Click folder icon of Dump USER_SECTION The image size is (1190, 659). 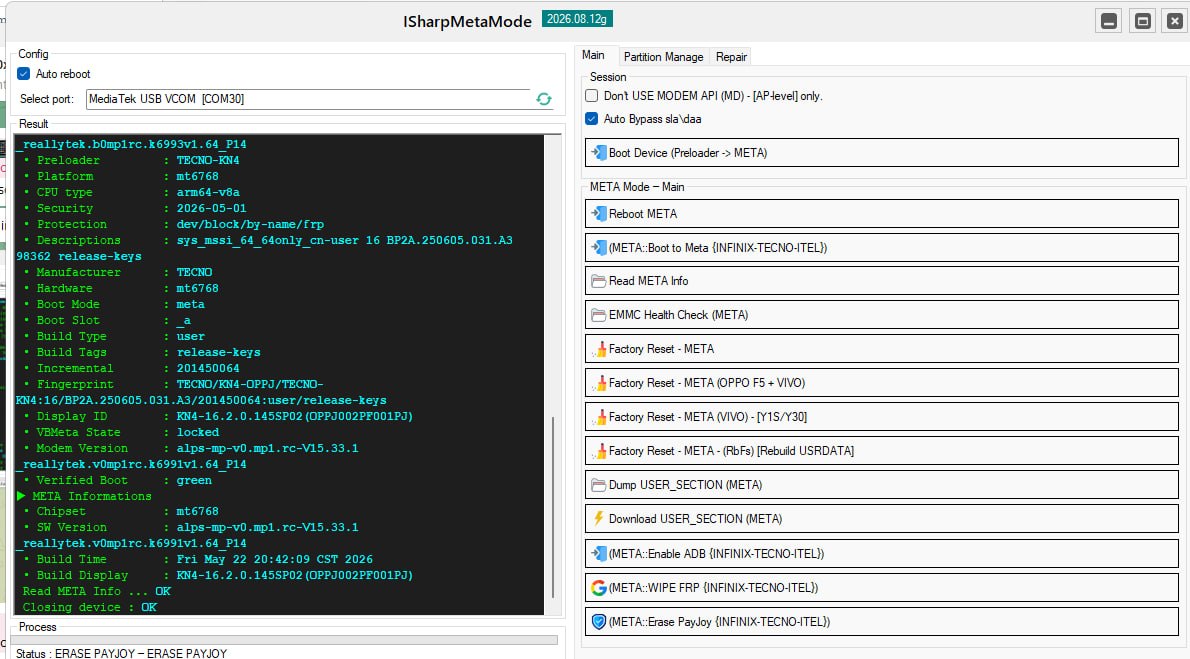pyautogui.click(x=598, y=485)
